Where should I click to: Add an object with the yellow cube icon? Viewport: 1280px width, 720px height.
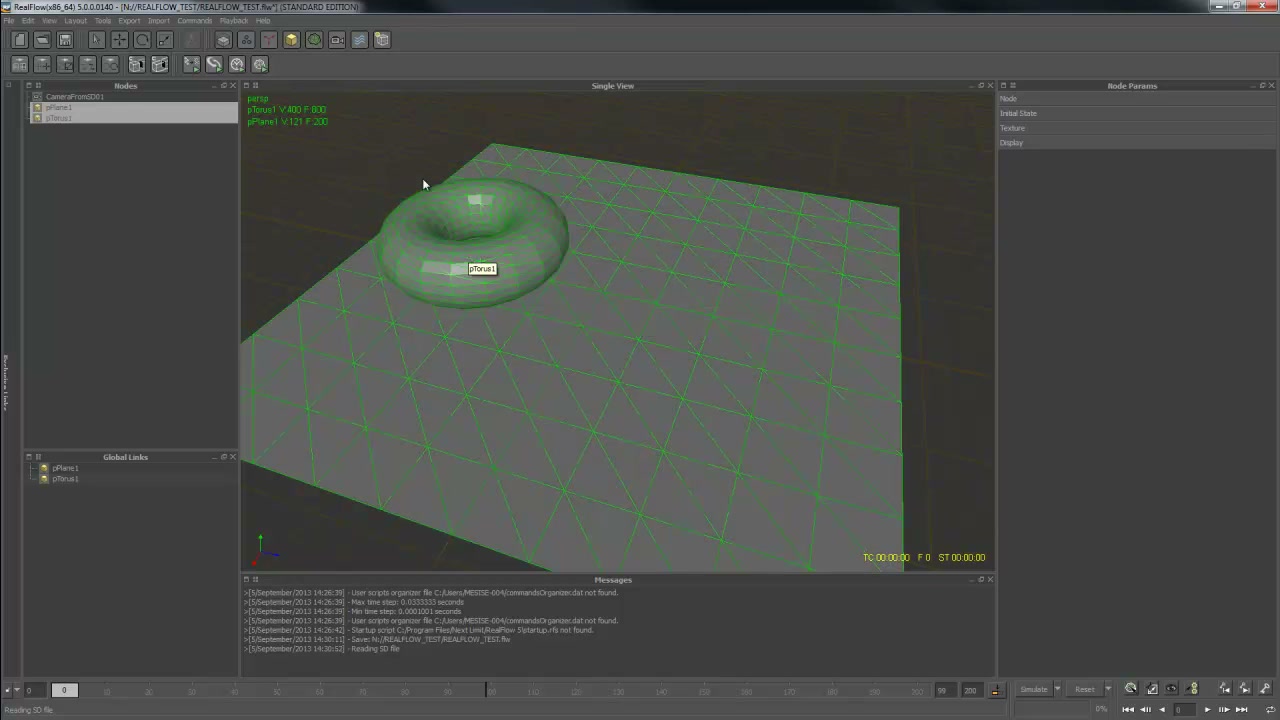(291, 40)
